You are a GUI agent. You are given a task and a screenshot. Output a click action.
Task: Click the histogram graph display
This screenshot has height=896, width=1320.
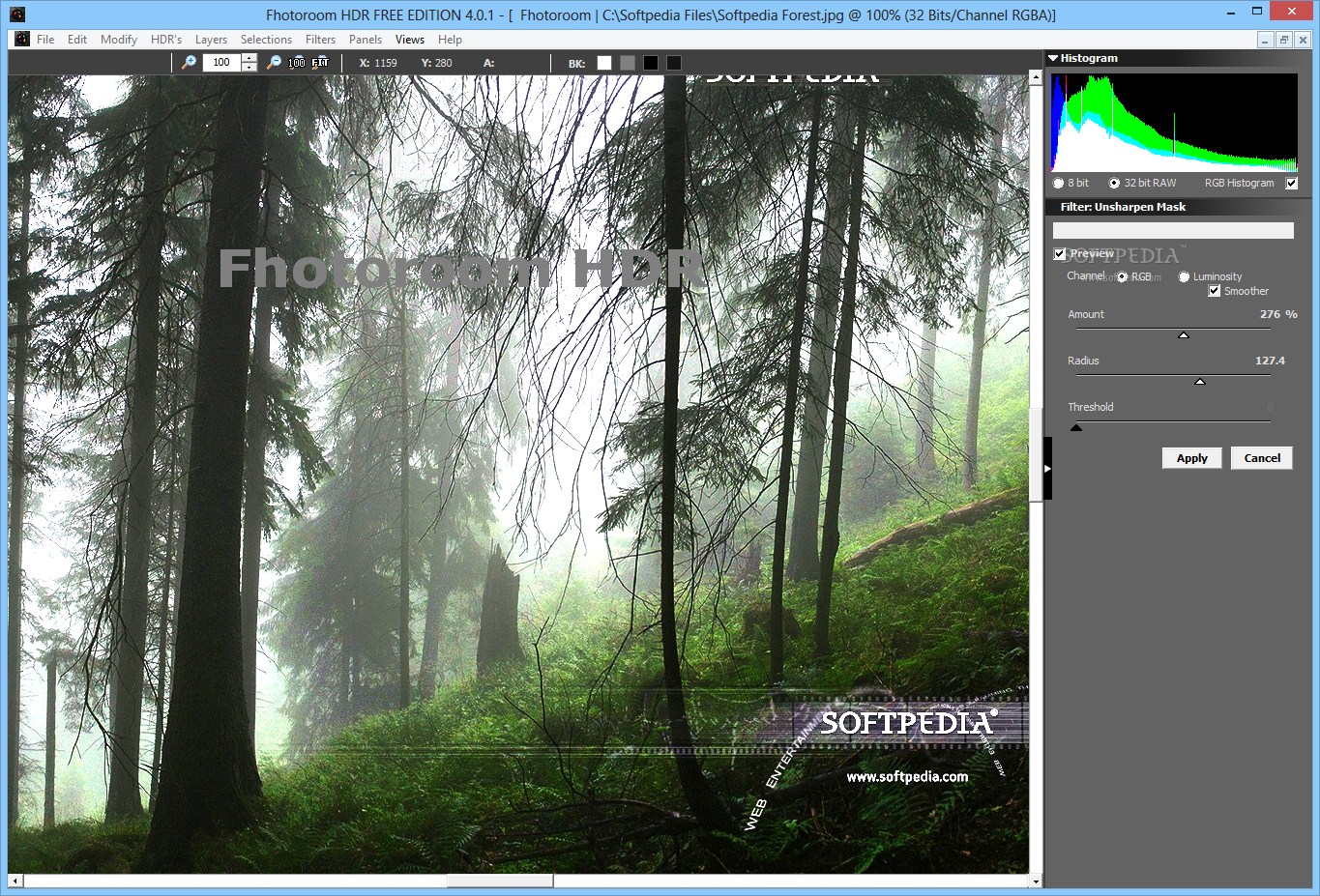coord(1174,123)
